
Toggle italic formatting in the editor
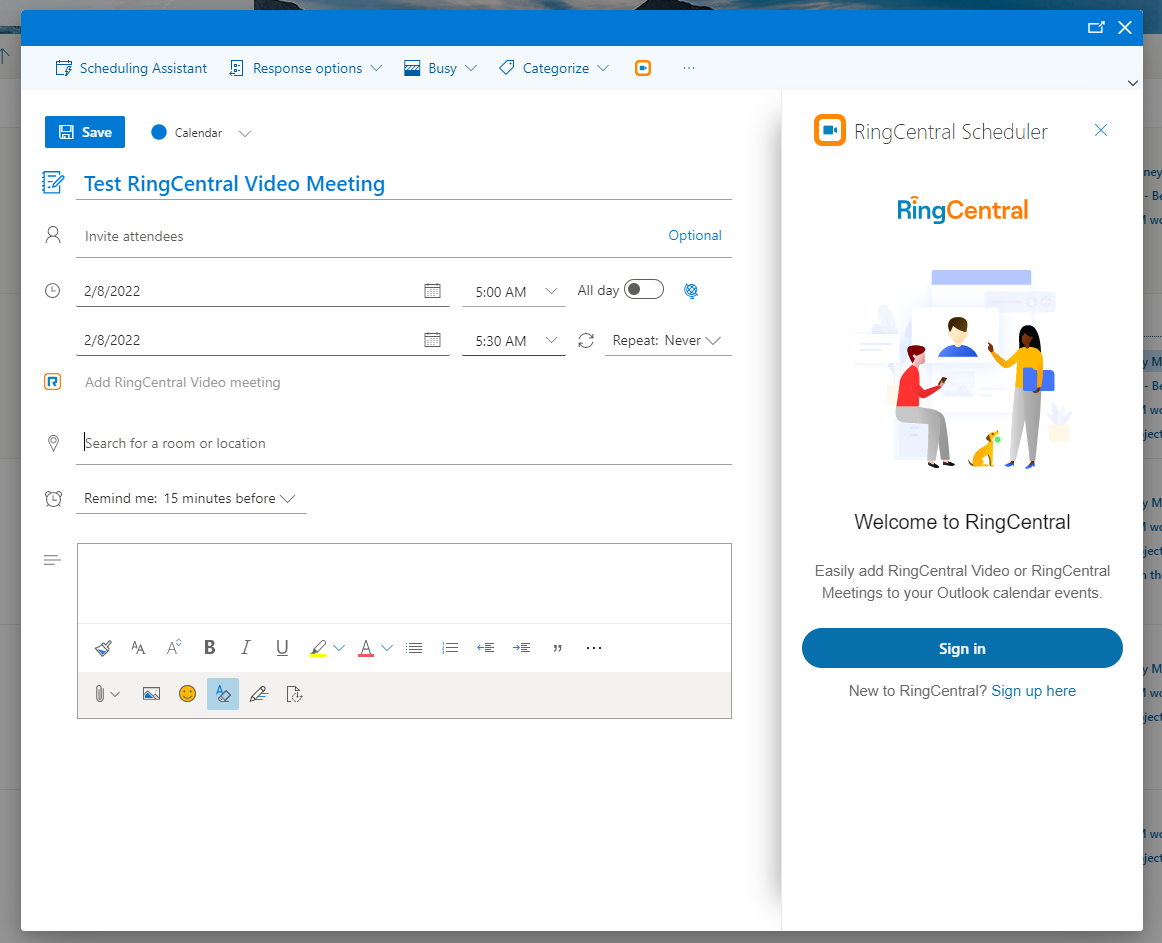point(245,647)
